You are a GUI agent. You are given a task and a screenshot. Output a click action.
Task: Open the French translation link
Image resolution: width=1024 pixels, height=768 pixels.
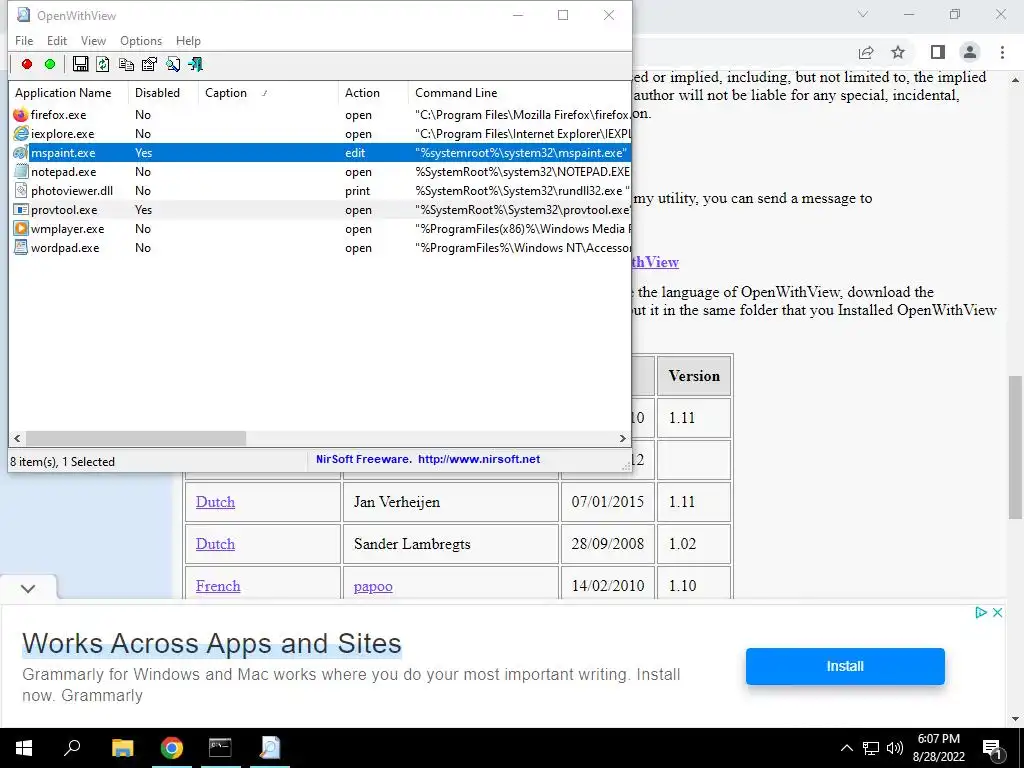(x=218, y=586)
